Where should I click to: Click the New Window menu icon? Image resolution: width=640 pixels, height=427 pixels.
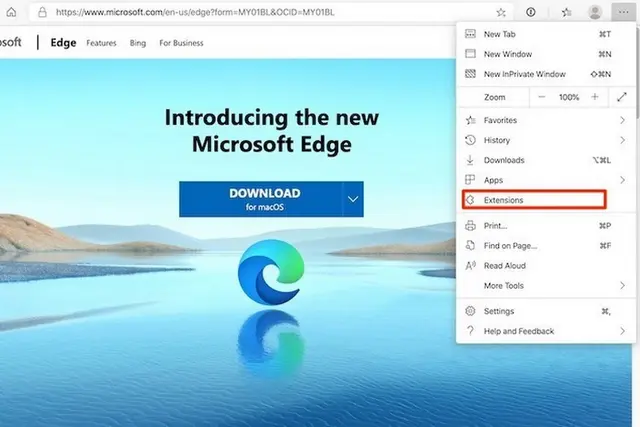pos(470,53)
